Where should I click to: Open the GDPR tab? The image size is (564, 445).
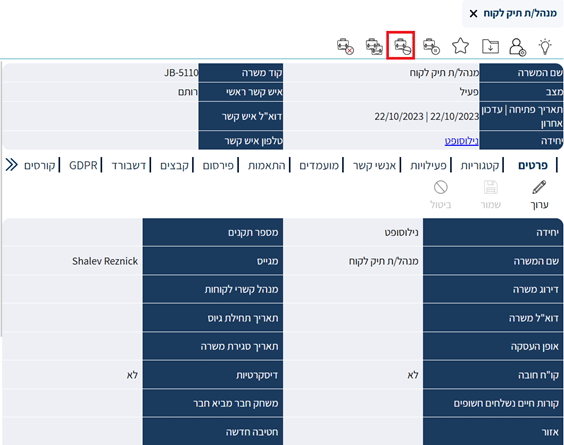(83, 165)
